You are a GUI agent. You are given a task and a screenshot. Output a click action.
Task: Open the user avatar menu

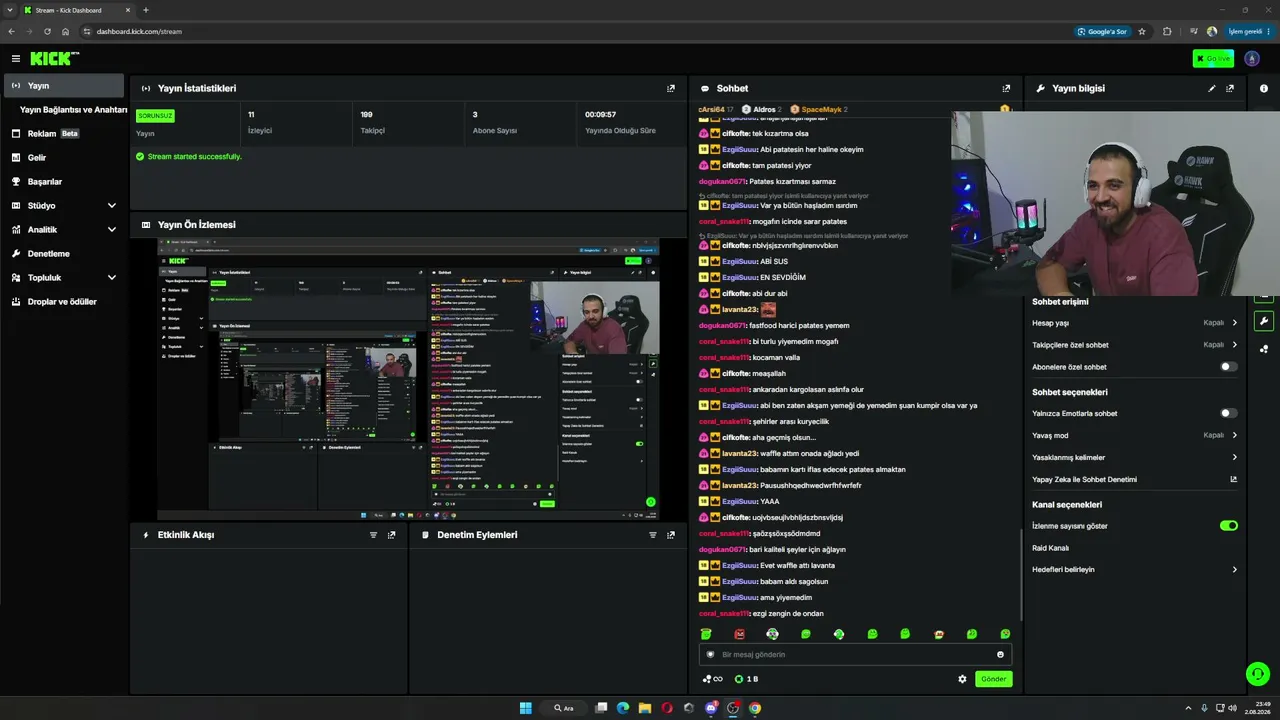1252,59
